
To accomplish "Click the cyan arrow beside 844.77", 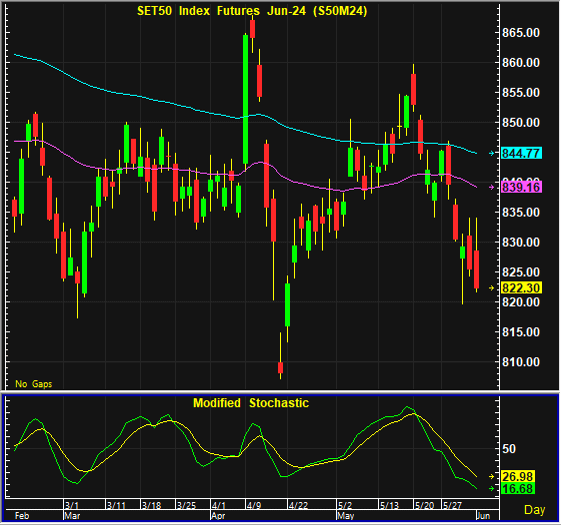I will coord(492,154).
